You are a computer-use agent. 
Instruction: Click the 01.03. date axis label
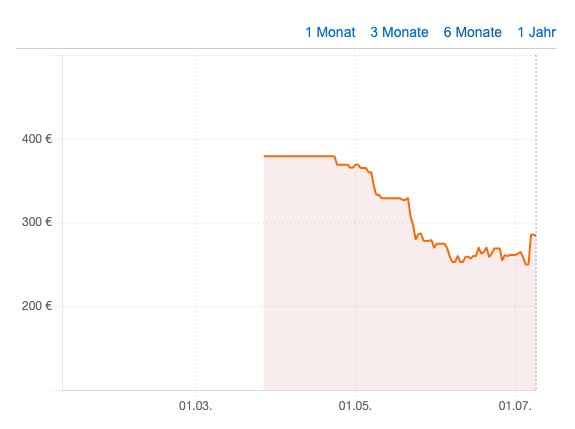point(195,406)
